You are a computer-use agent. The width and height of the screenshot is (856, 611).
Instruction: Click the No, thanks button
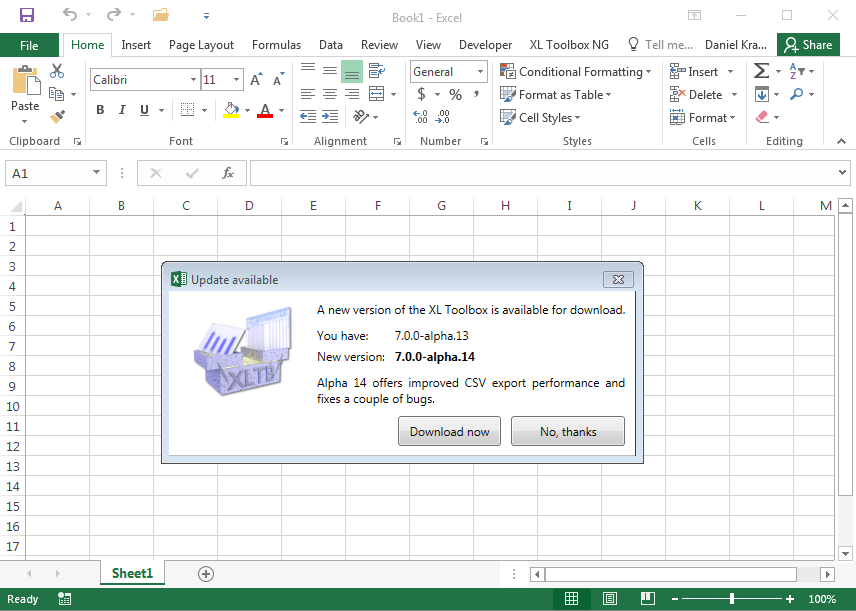coord(568,431)
